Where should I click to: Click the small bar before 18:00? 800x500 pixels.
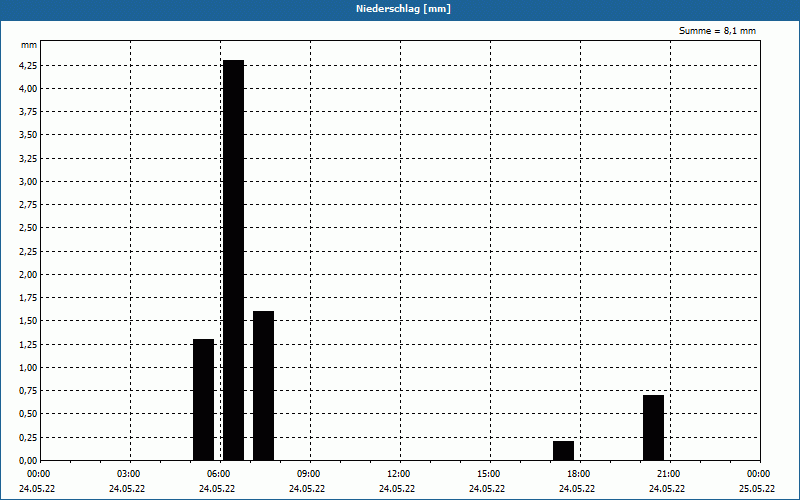(x=563, y=451)
